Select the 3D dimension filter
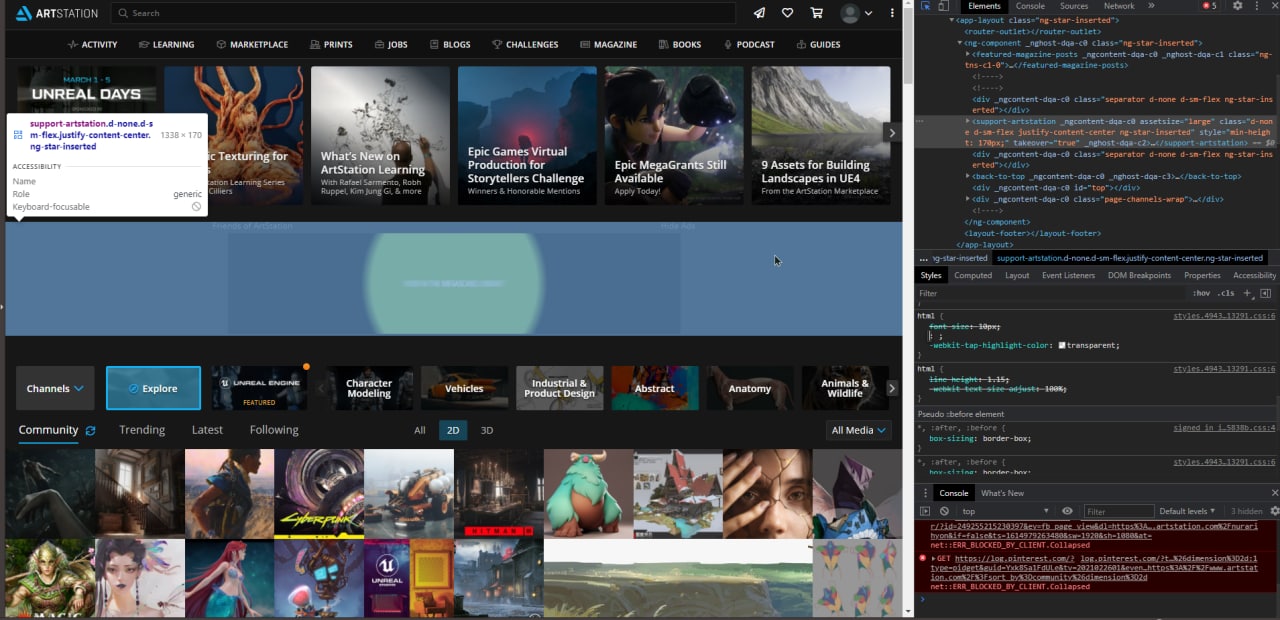Screen dimensions: 1280x620 coord(487,431)
